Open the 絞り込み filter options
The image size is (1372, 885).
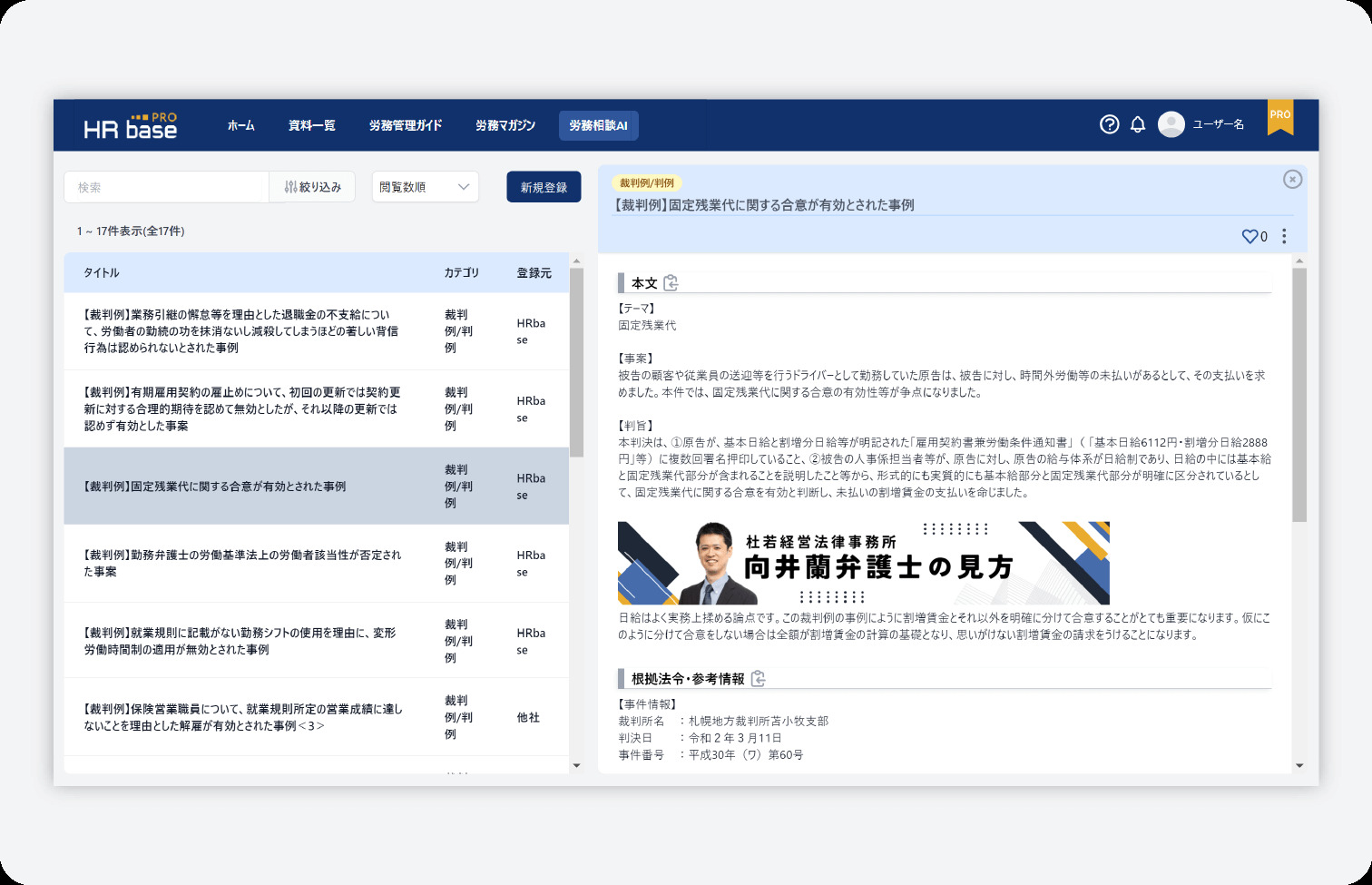pos(312,187)
